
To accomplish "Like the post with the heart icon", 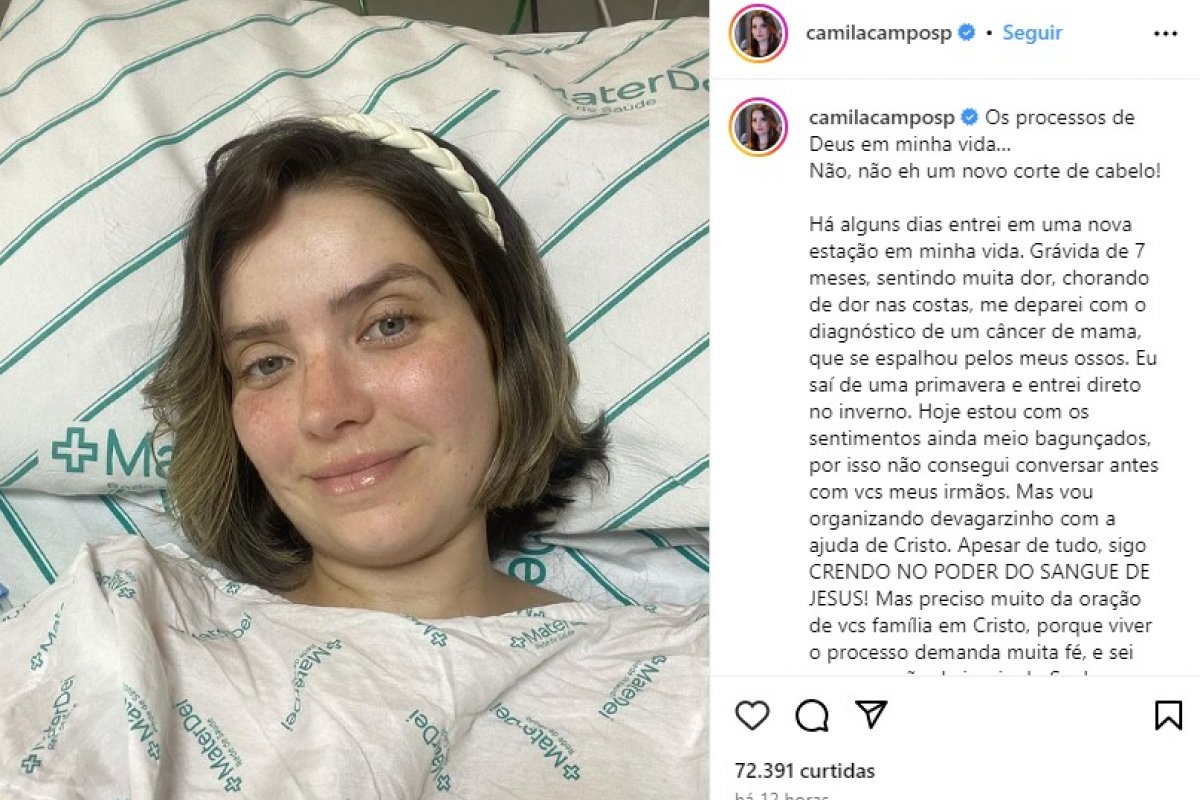I will point(752,715).
